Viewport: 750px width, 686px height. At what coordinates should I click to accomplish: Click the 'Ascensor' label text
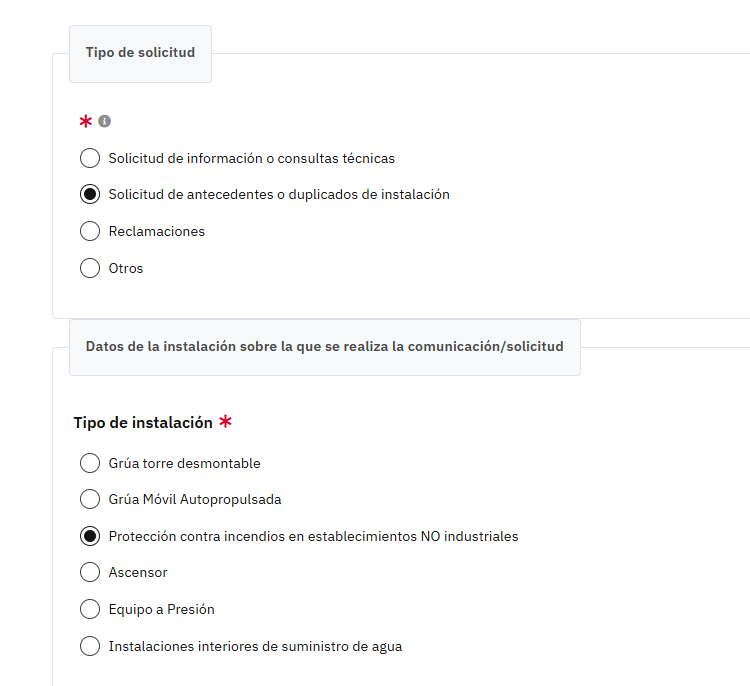click(x=138, y=573)
